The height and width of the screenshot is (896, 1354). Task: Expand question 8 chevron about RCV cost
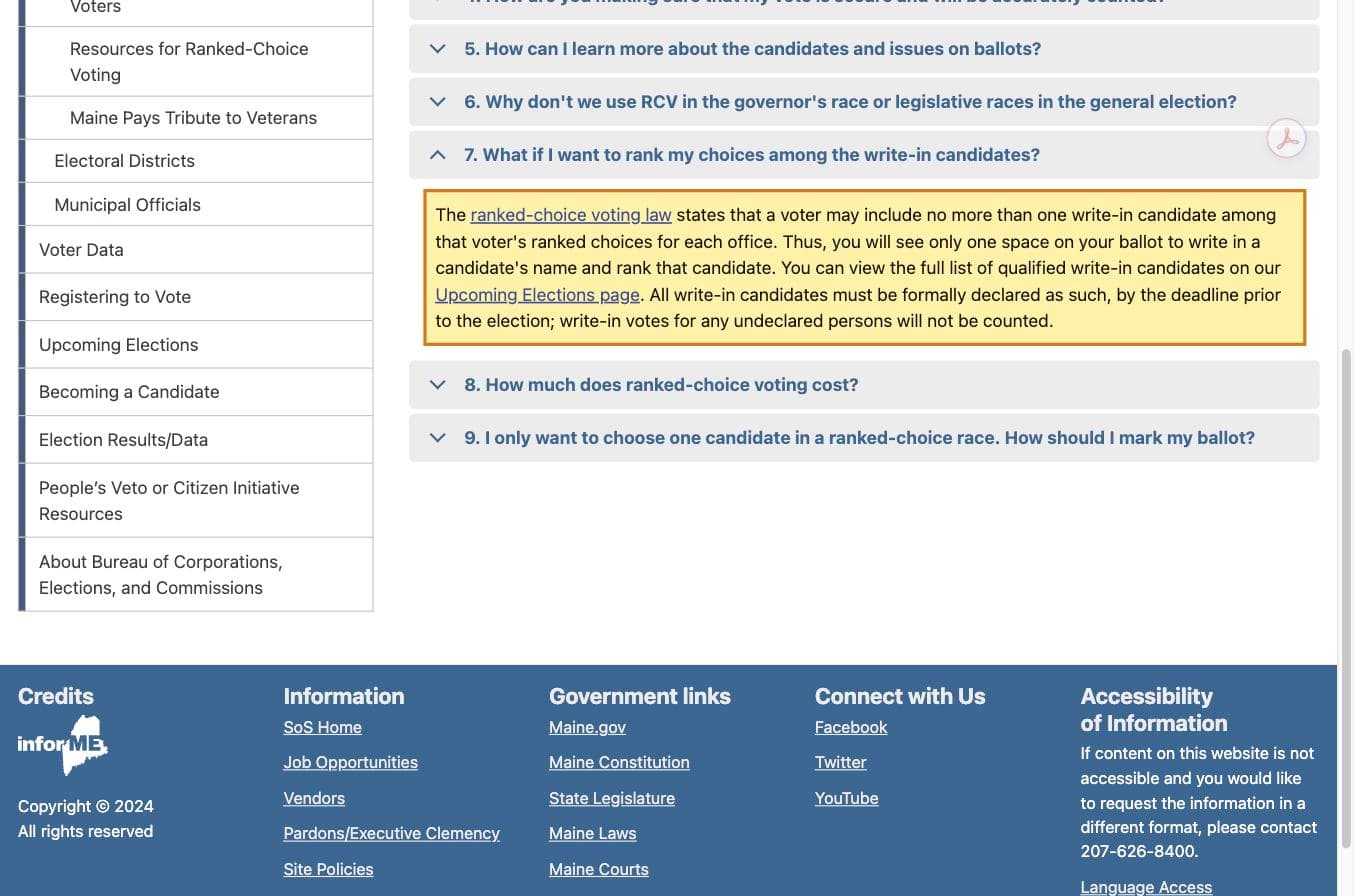(x=437, y=385)
